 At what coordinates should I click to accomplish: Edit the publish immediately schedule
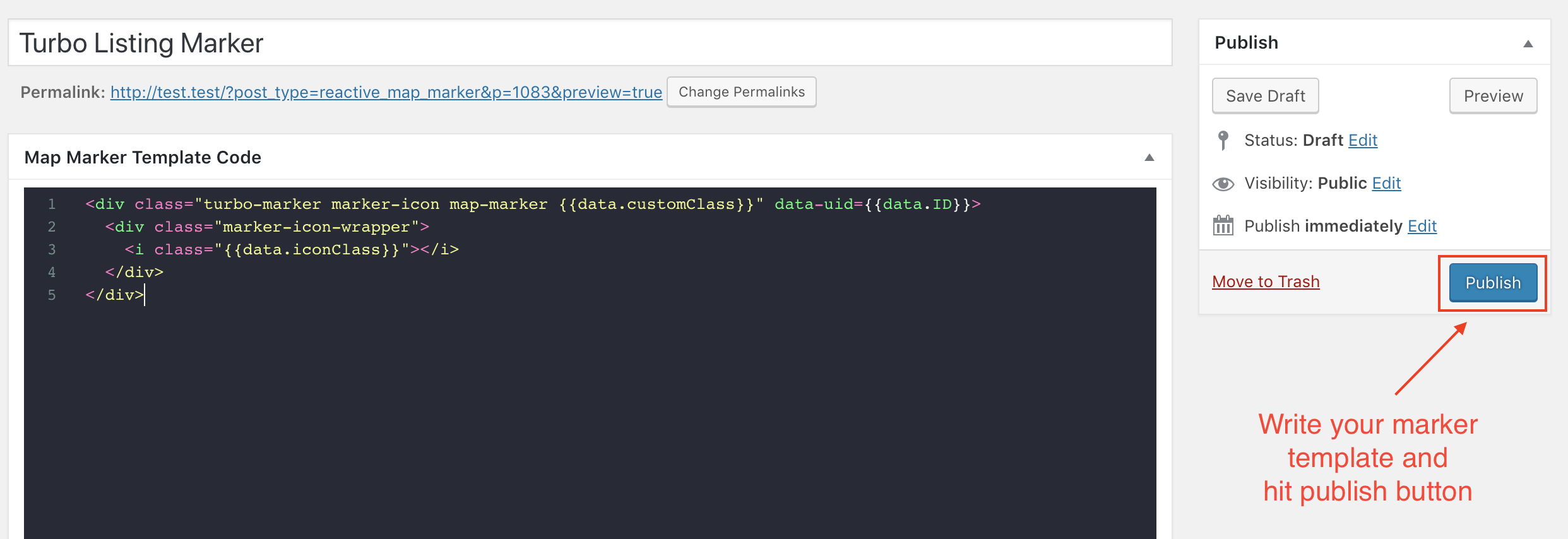click(1422, 226)
